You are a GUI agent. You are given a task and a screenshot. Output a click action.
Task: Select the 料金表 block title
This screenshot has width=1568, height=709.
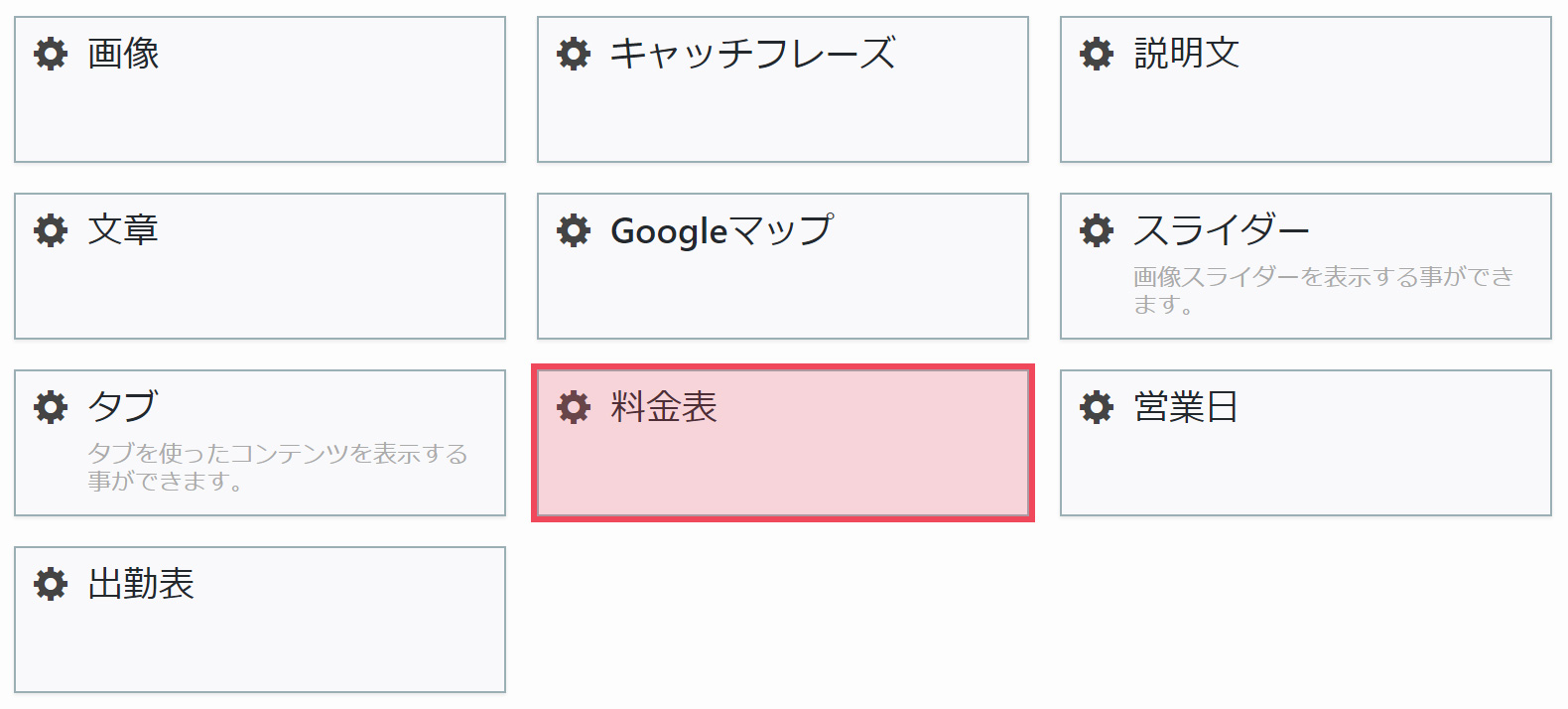tap(664, 407)
